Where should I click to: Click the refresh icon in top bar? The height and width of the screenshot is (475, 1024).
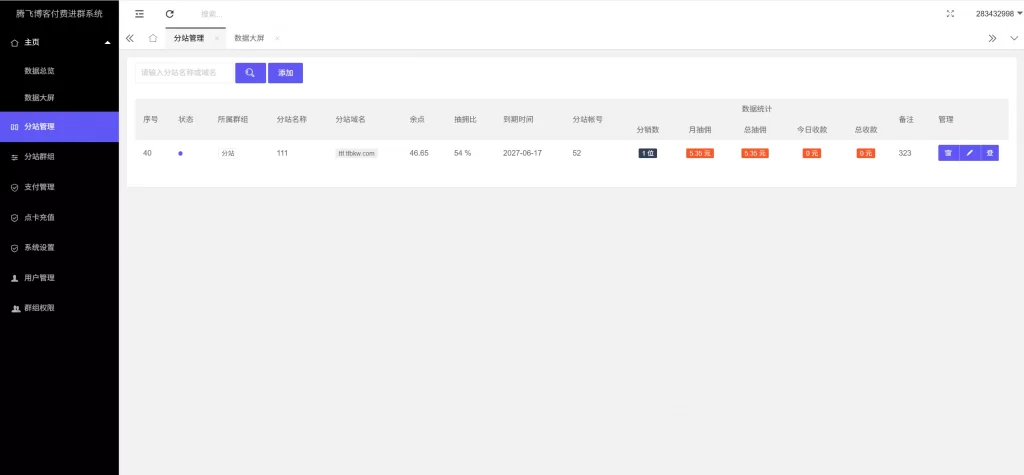point(169,14)
